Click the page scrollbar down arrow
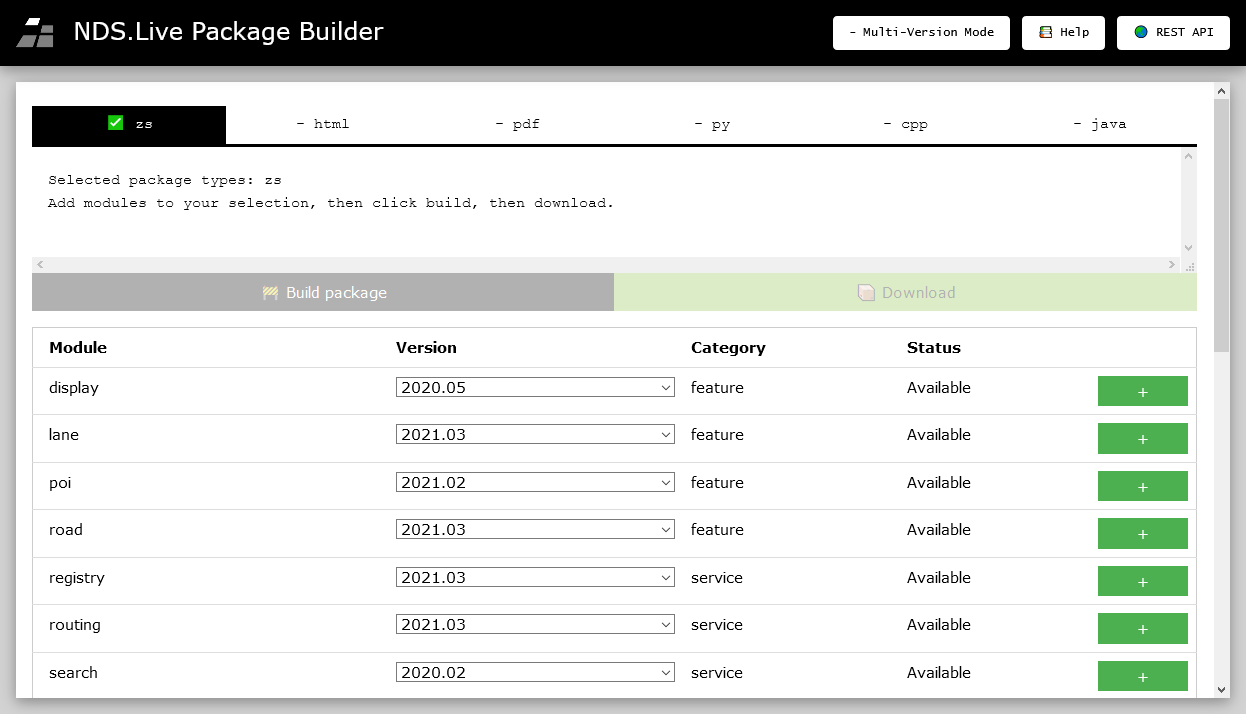1246x714 pixels. tap(1222, 690)
